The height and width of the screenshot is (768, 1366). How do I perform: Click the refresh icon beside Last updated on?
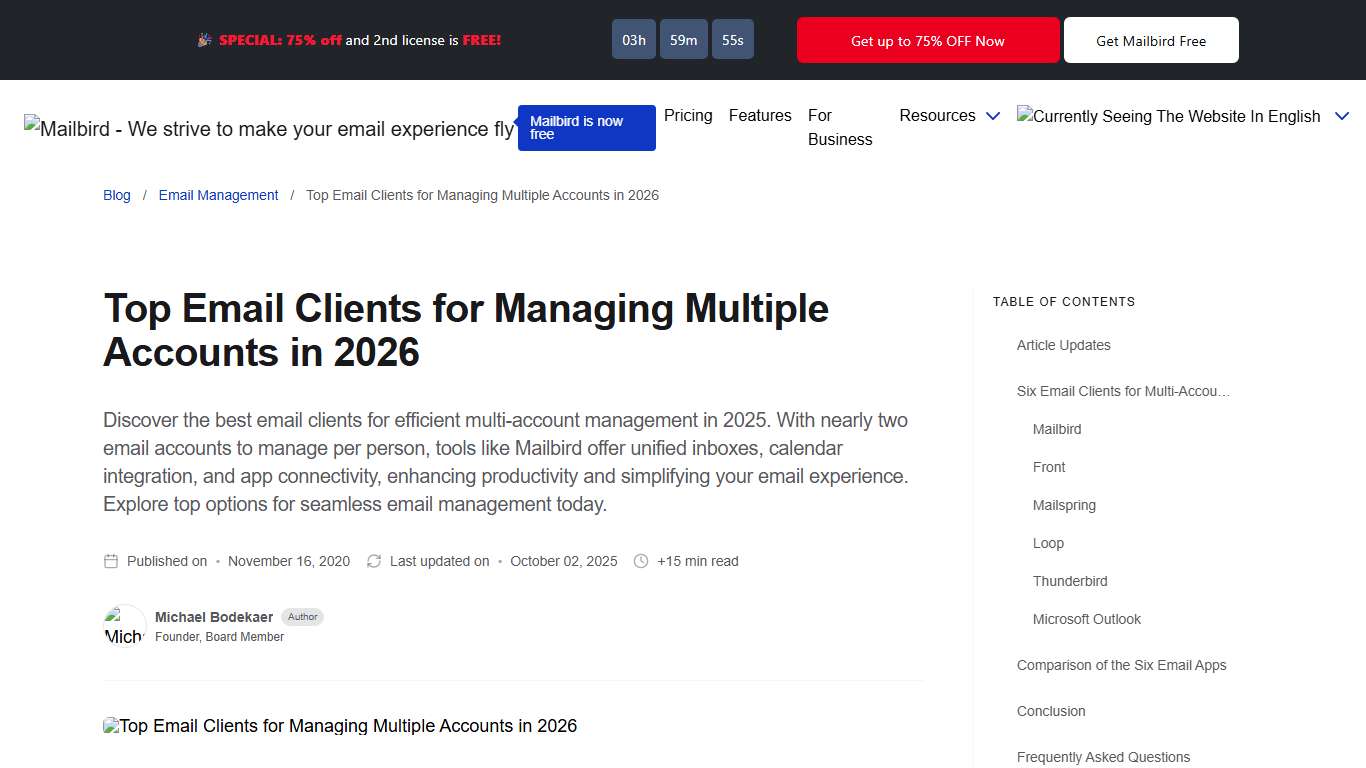[373, 561]
